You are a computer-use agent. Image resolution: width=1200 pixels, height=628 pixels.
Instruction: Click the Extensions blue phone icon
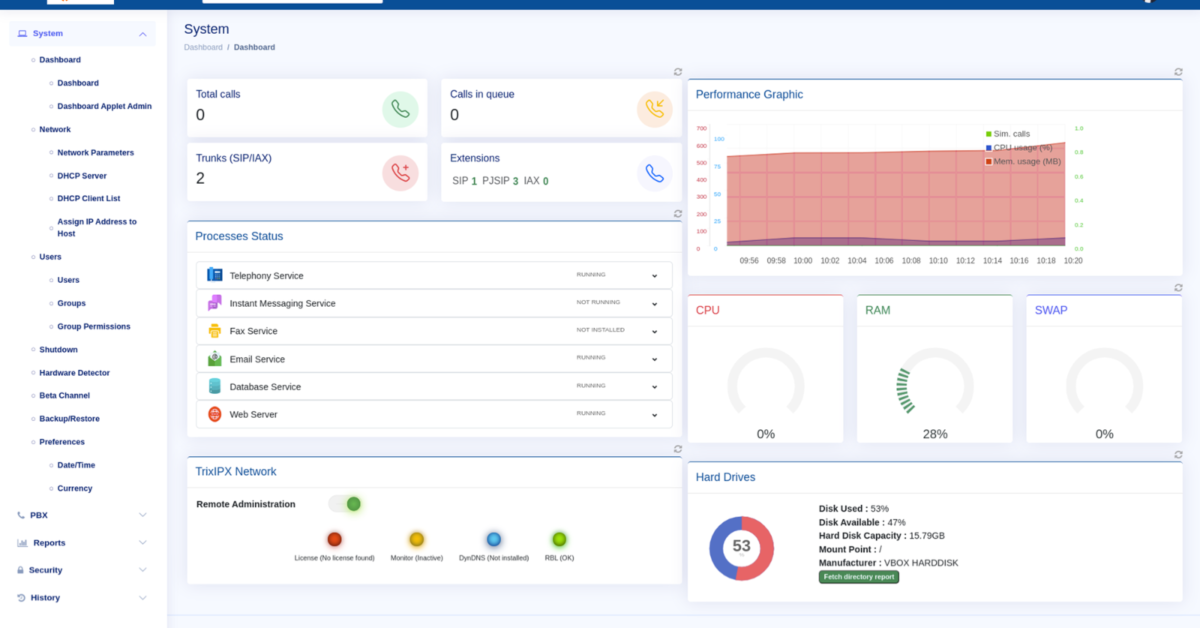654,173
